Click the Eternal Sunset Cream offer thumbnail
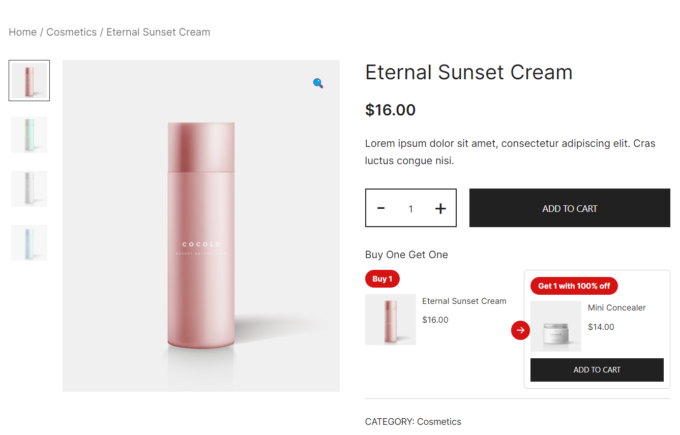This screenshot has height=435, width=680. [390, 320]
